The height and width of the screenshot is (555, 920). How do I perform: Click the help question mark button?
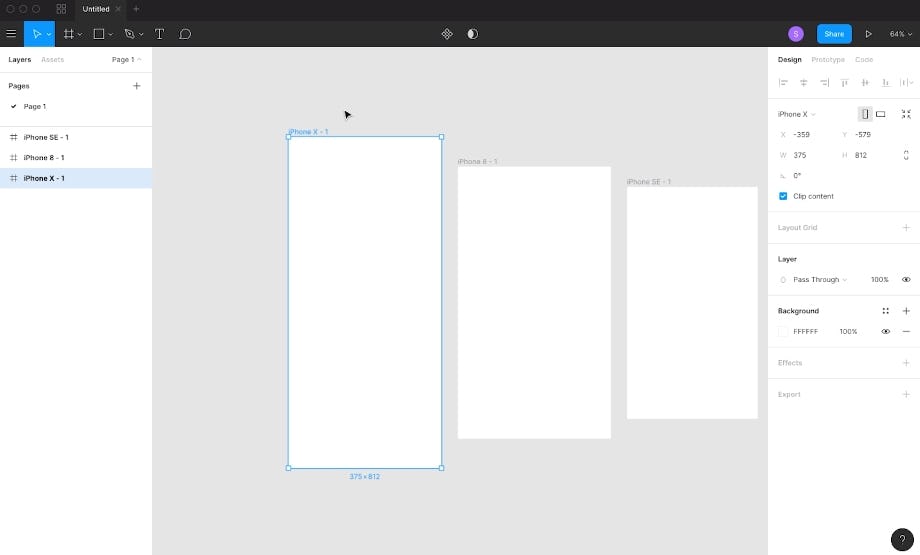[902, 539]
